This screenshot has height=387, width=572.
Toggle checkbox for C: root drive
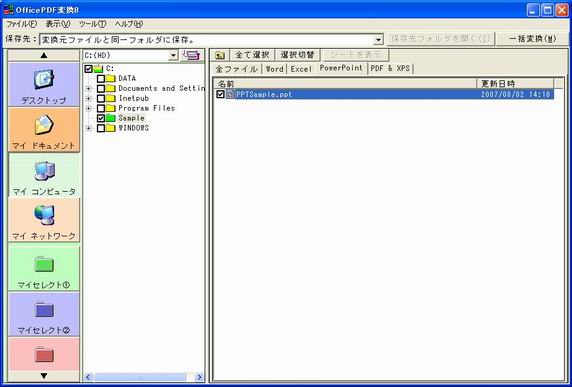click(x=88, y=69)
